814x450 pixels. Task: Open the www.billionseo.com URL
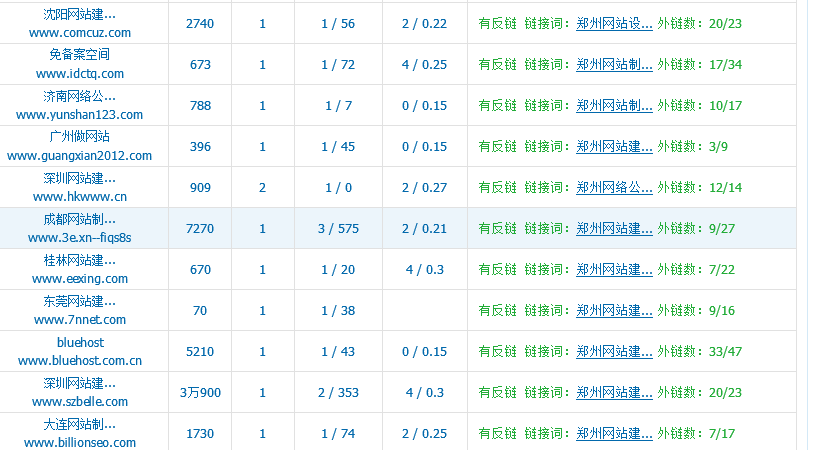pyautogui.click(x=80, y=442)
